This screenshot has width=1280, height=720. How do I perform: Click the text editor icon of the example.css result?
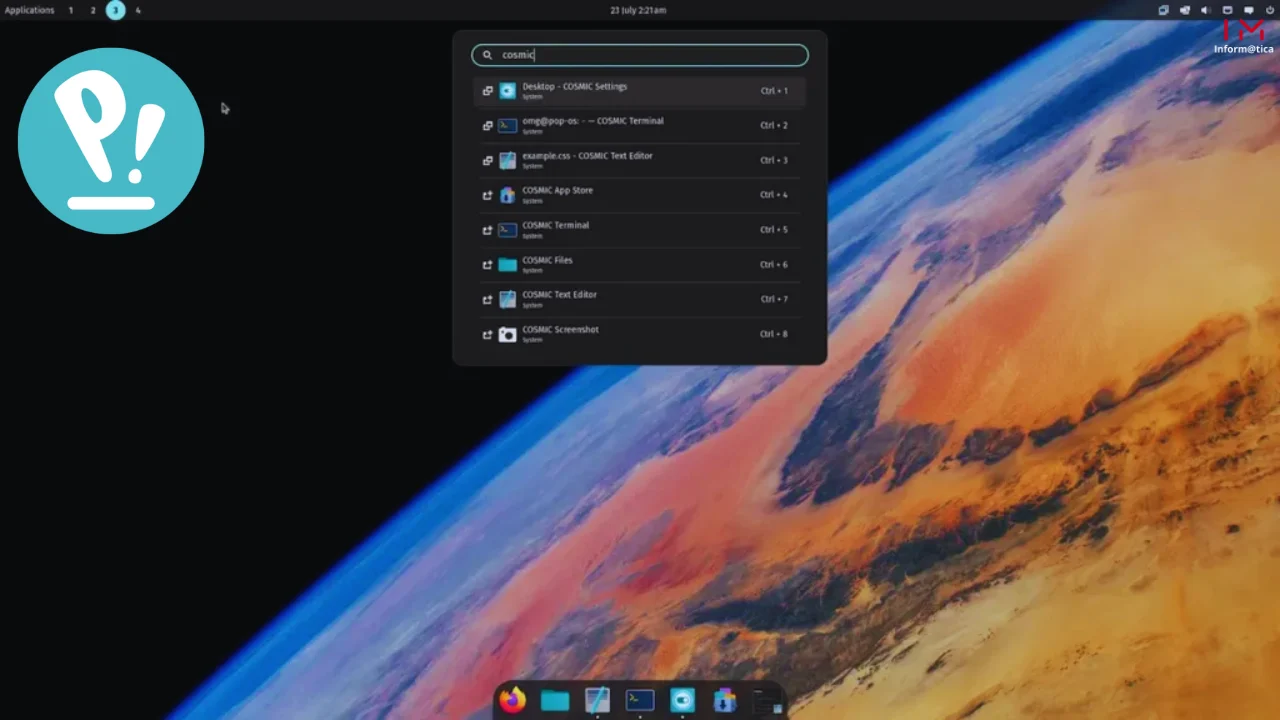tap(507, 160)
